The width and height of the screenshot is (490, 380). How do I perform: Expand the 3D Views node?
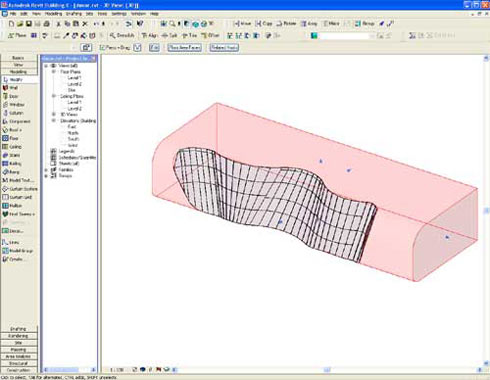click(x=53, y=114)
